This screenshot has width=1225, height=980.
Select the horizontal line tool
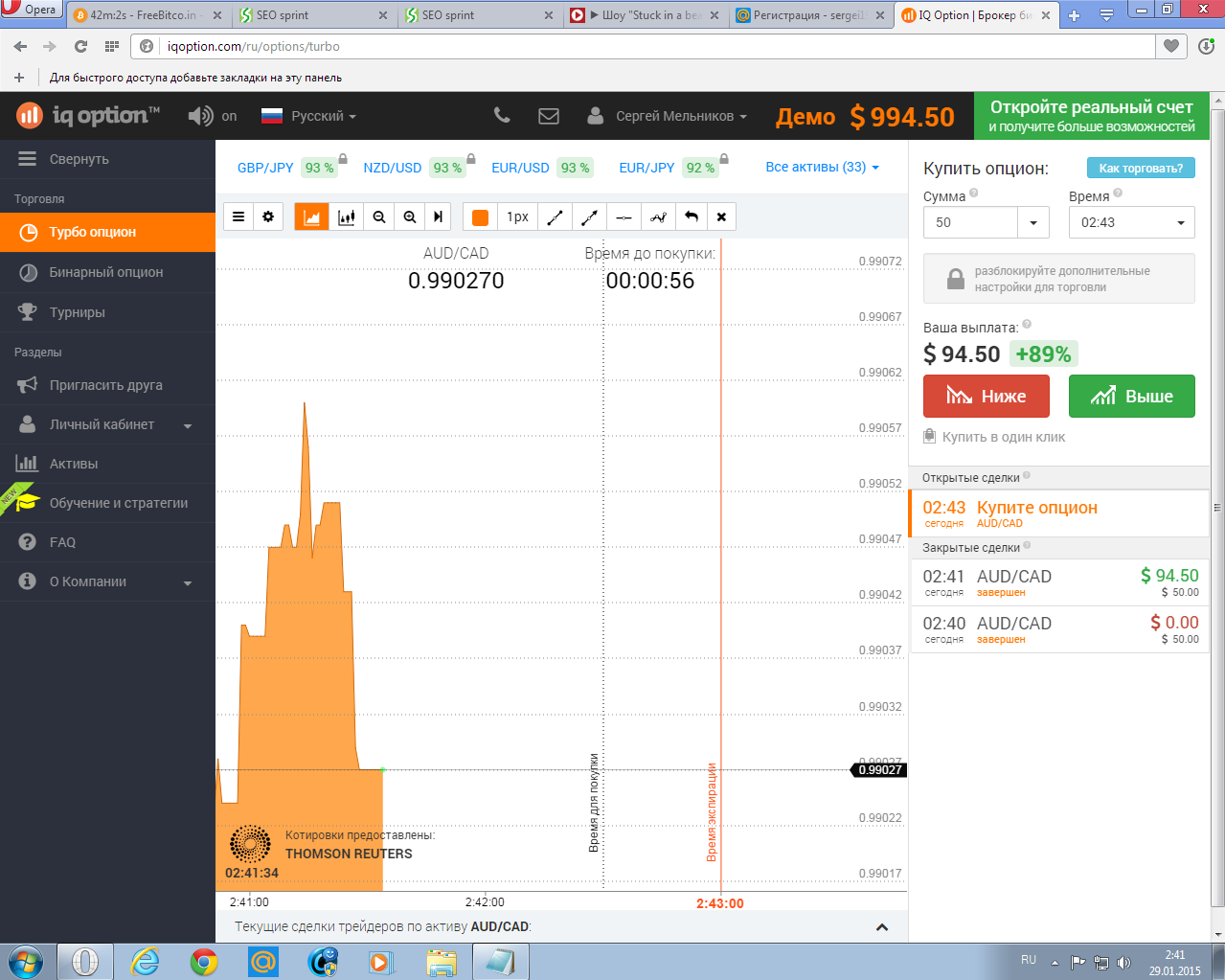click(624, 217)
